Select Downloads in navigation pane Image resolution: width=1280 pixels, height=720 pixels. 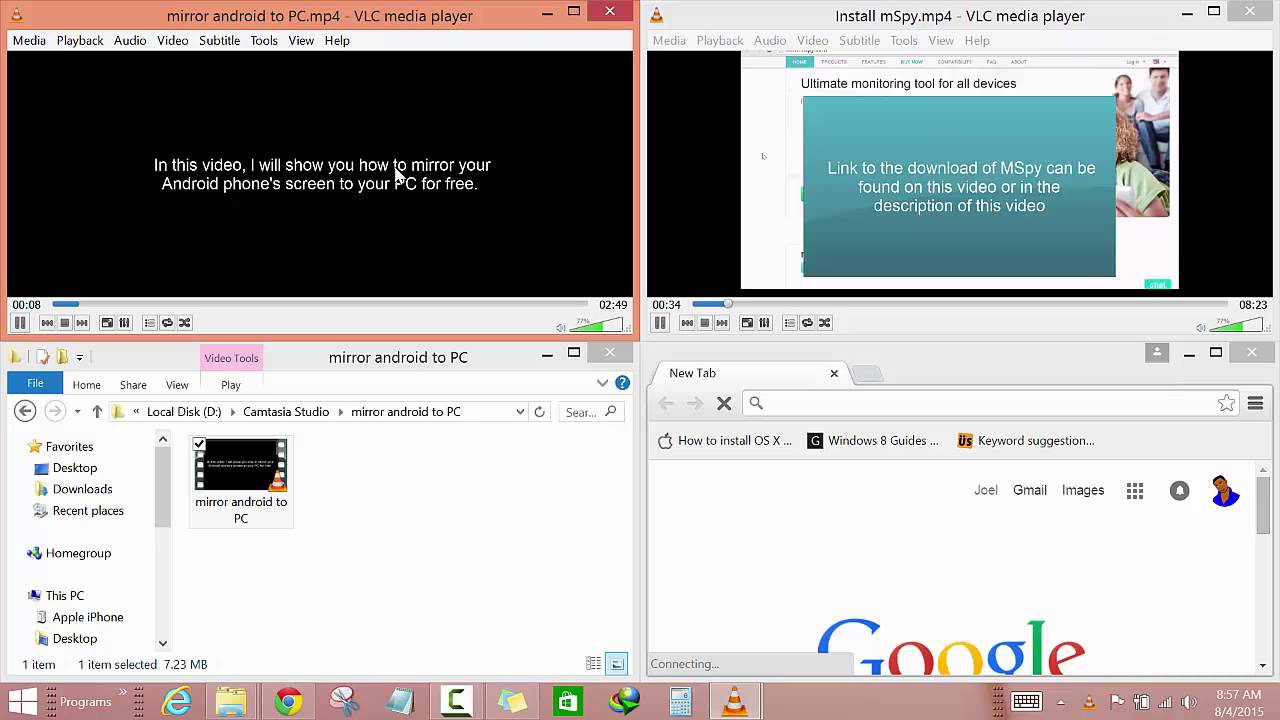tap(82, 489)
